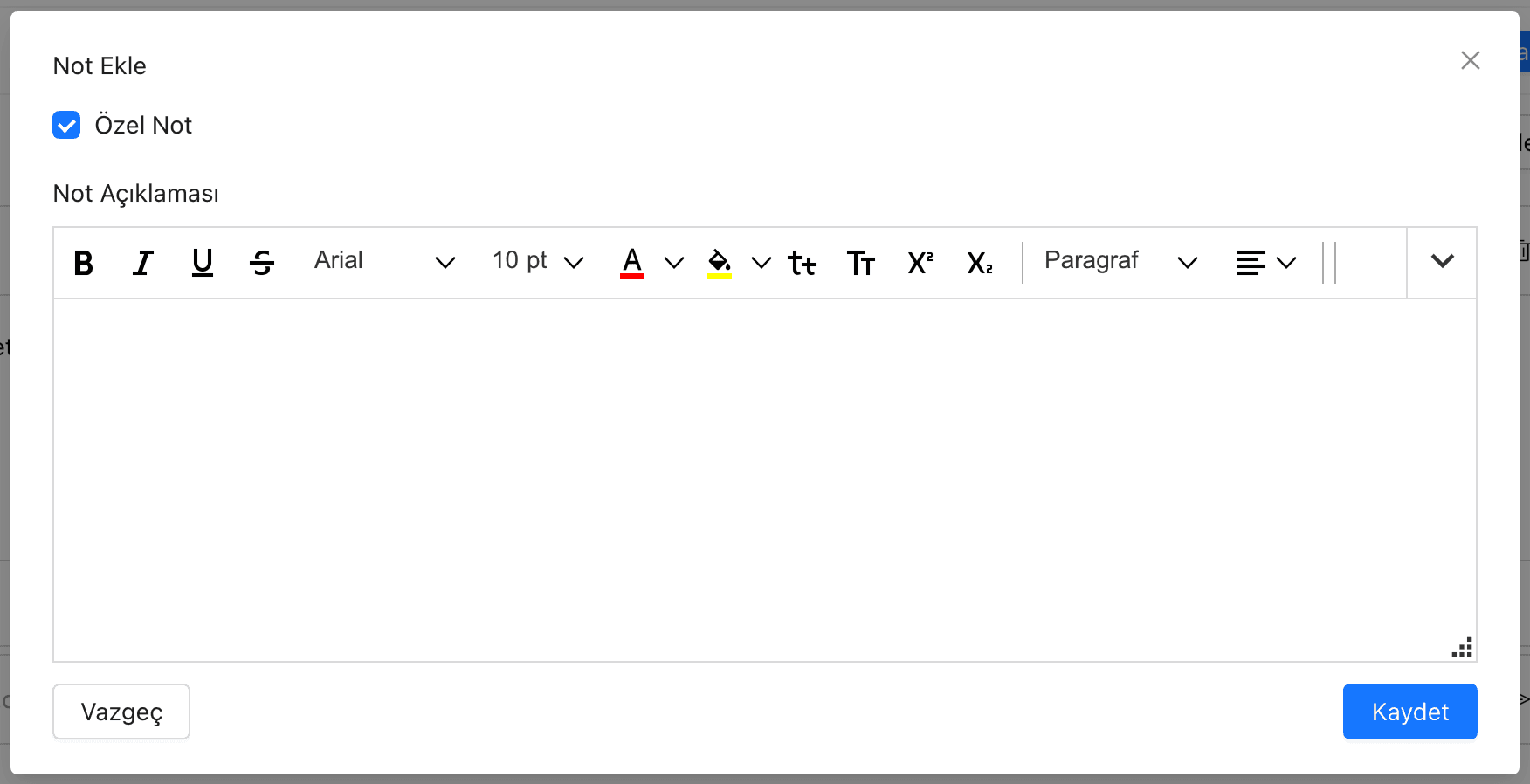The image size is (1530, 784).
Task: Expand the toolbar overflow chevron
Action: click(1443, 261)
